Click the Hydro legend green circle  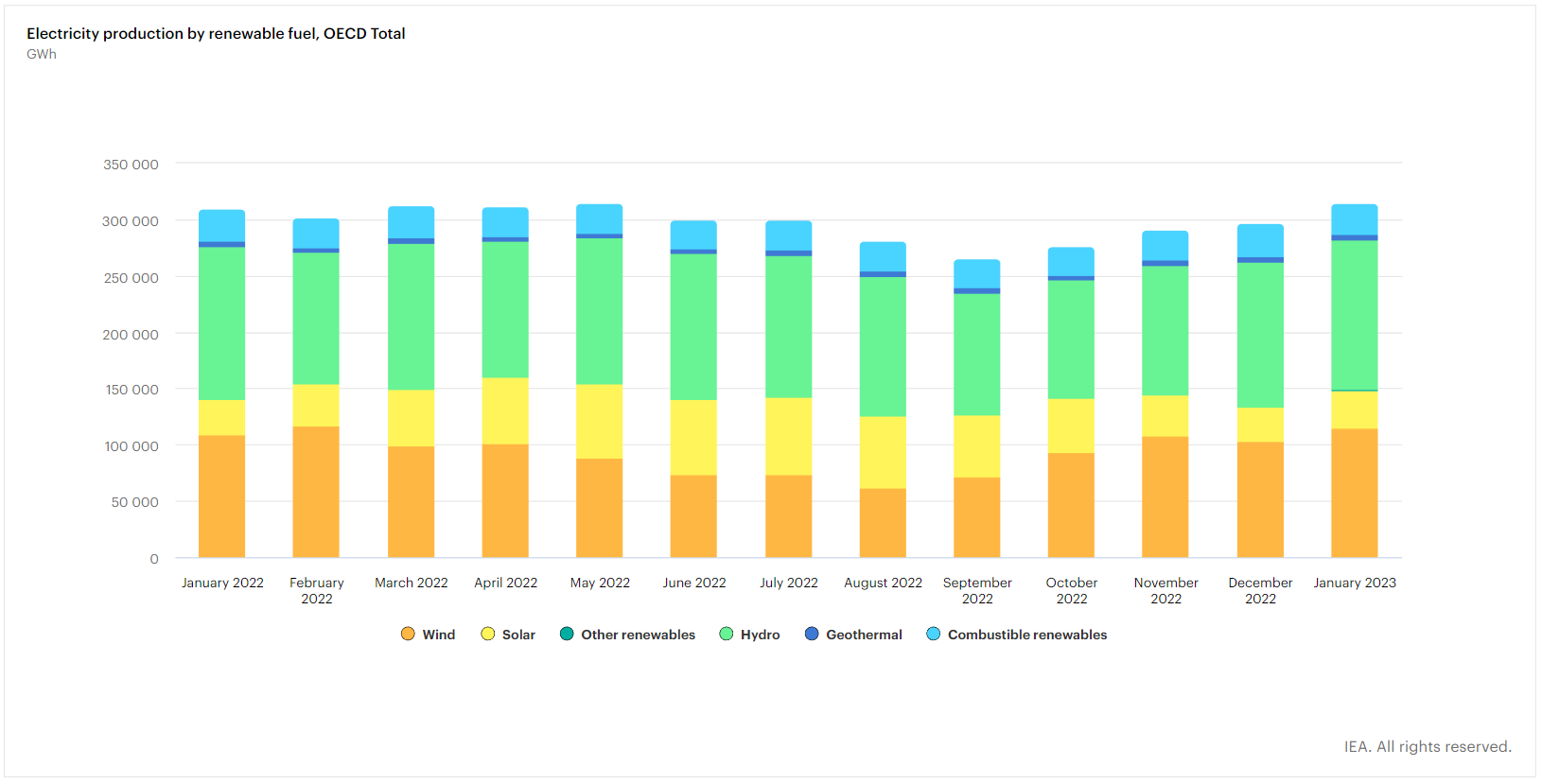click(x=727, y=635)
